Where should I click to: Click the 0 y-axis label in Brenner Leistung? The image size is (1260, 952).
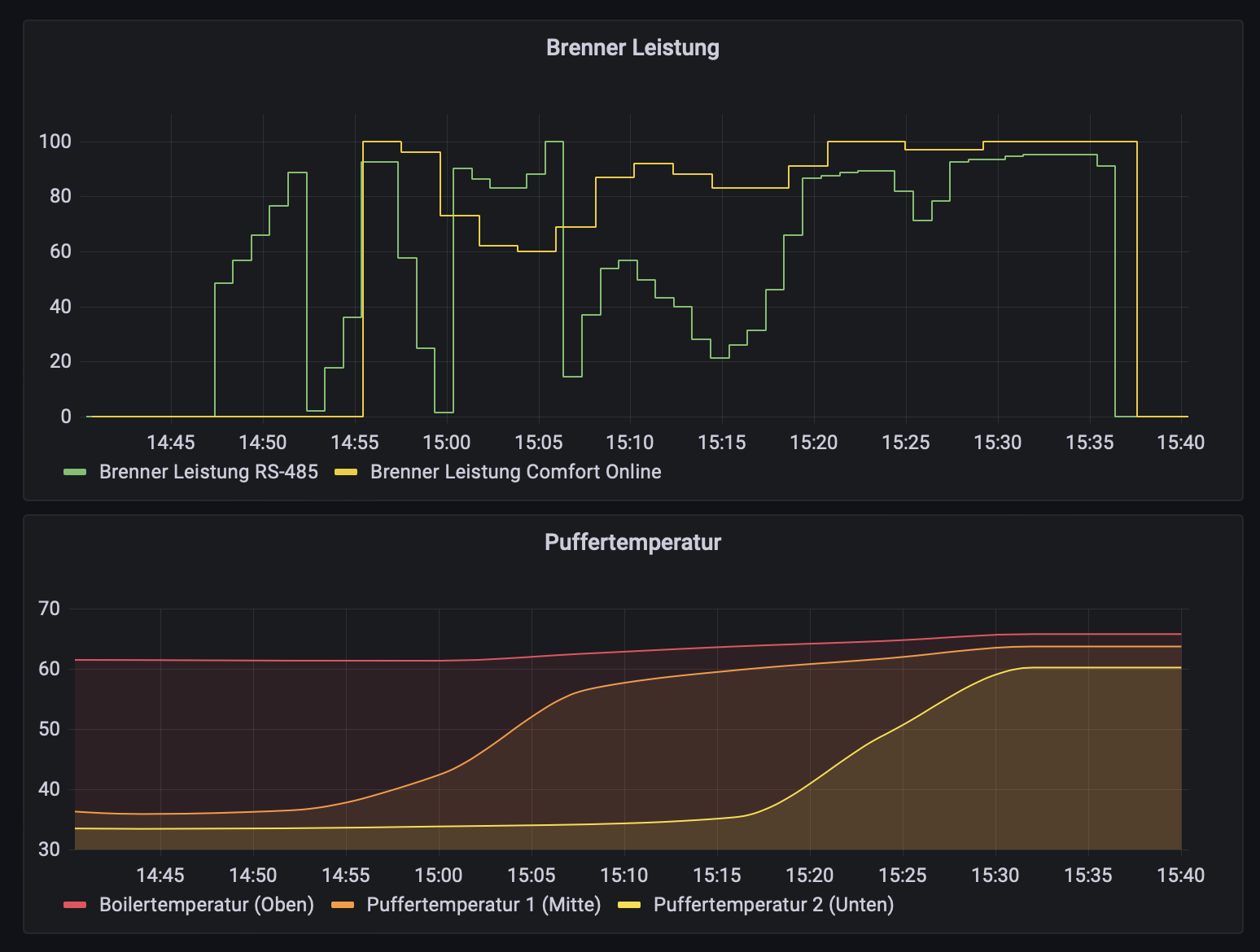66,417
